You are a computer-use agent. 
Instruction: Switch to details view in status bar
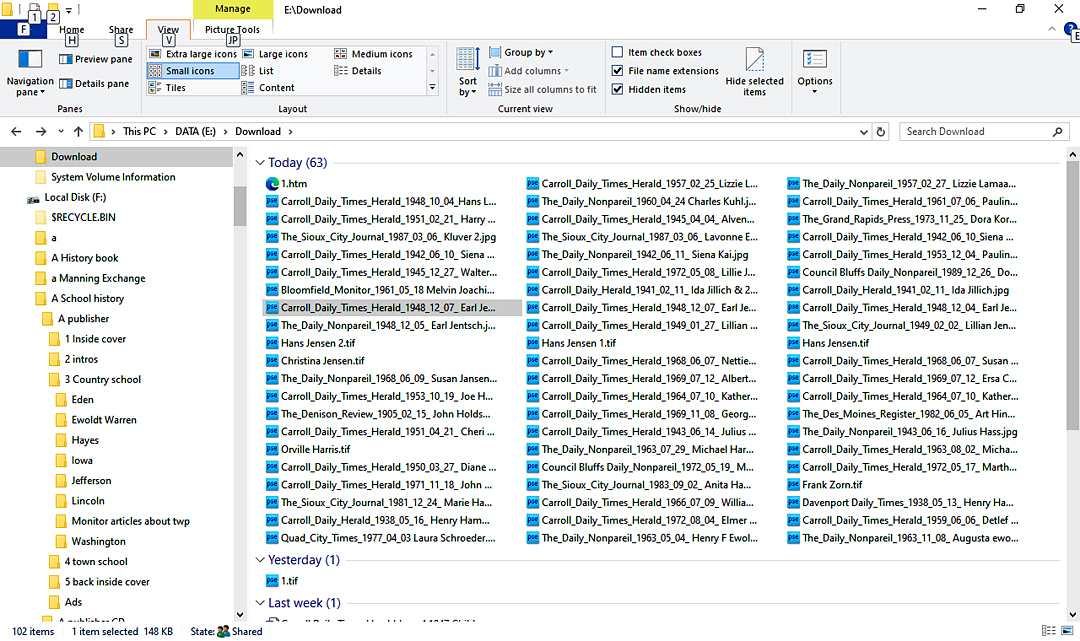(1048, 631)
